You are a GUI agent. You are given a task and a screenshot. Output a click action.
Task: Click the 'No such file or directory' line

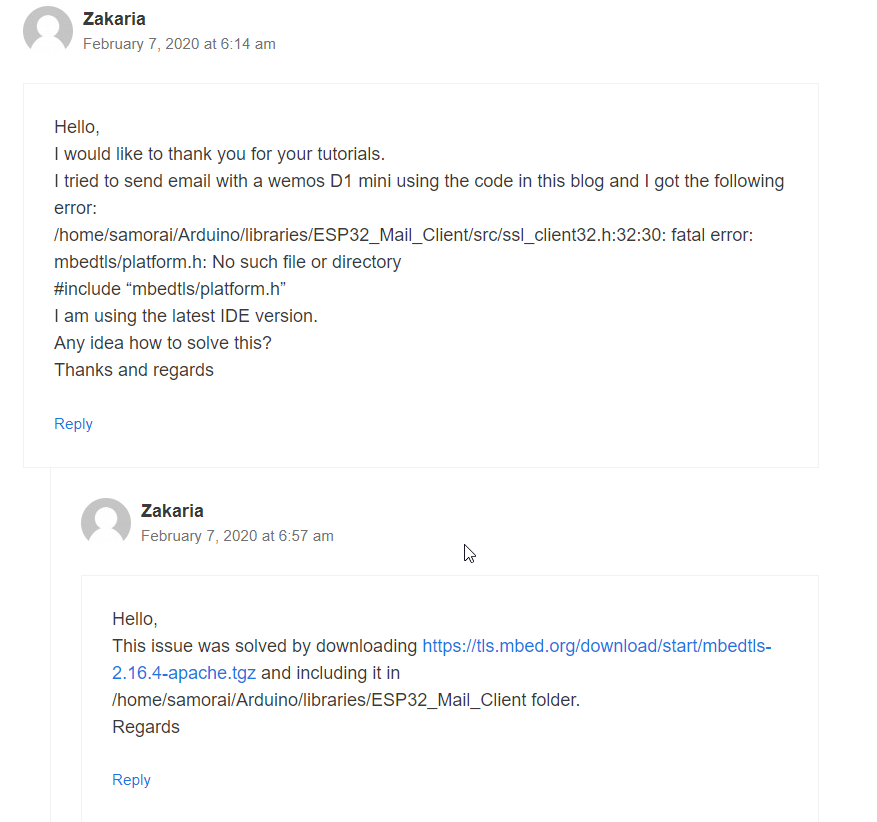(227, 262)
